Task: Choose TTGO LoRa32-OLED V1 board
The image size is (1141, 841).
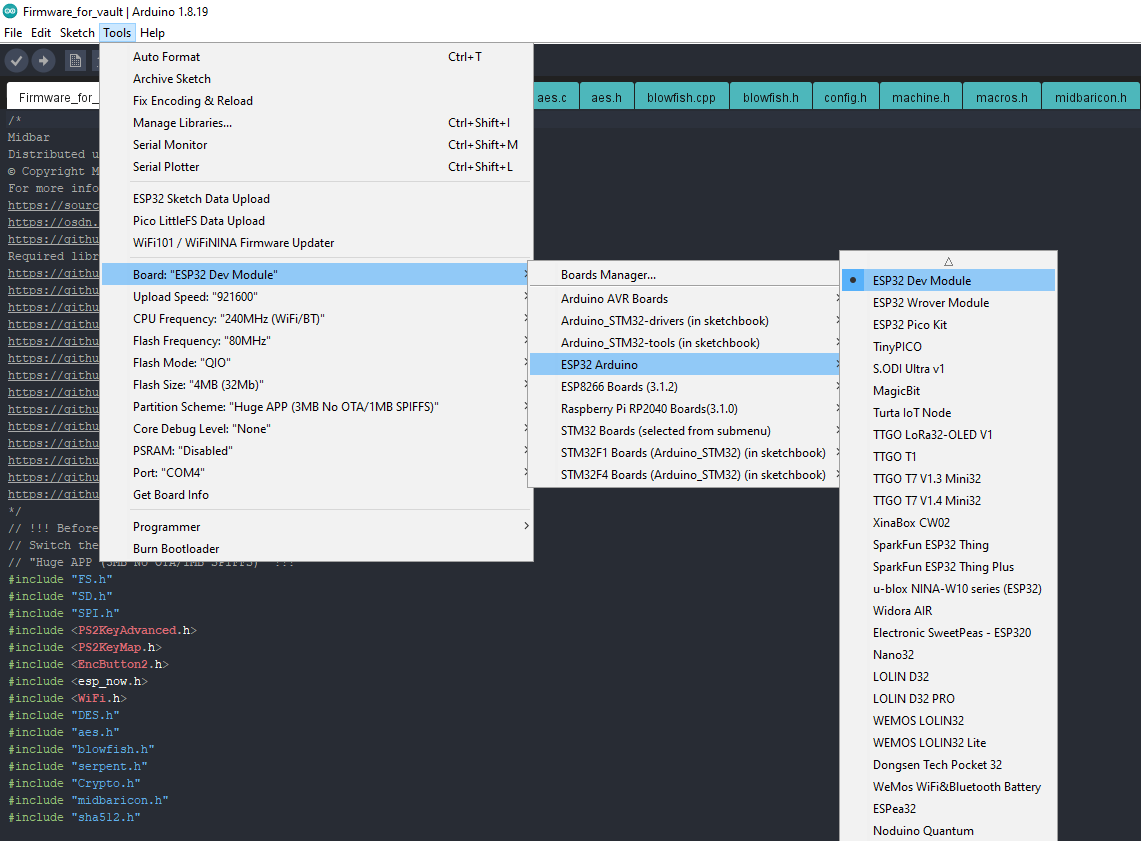Action: coord(948,434)
